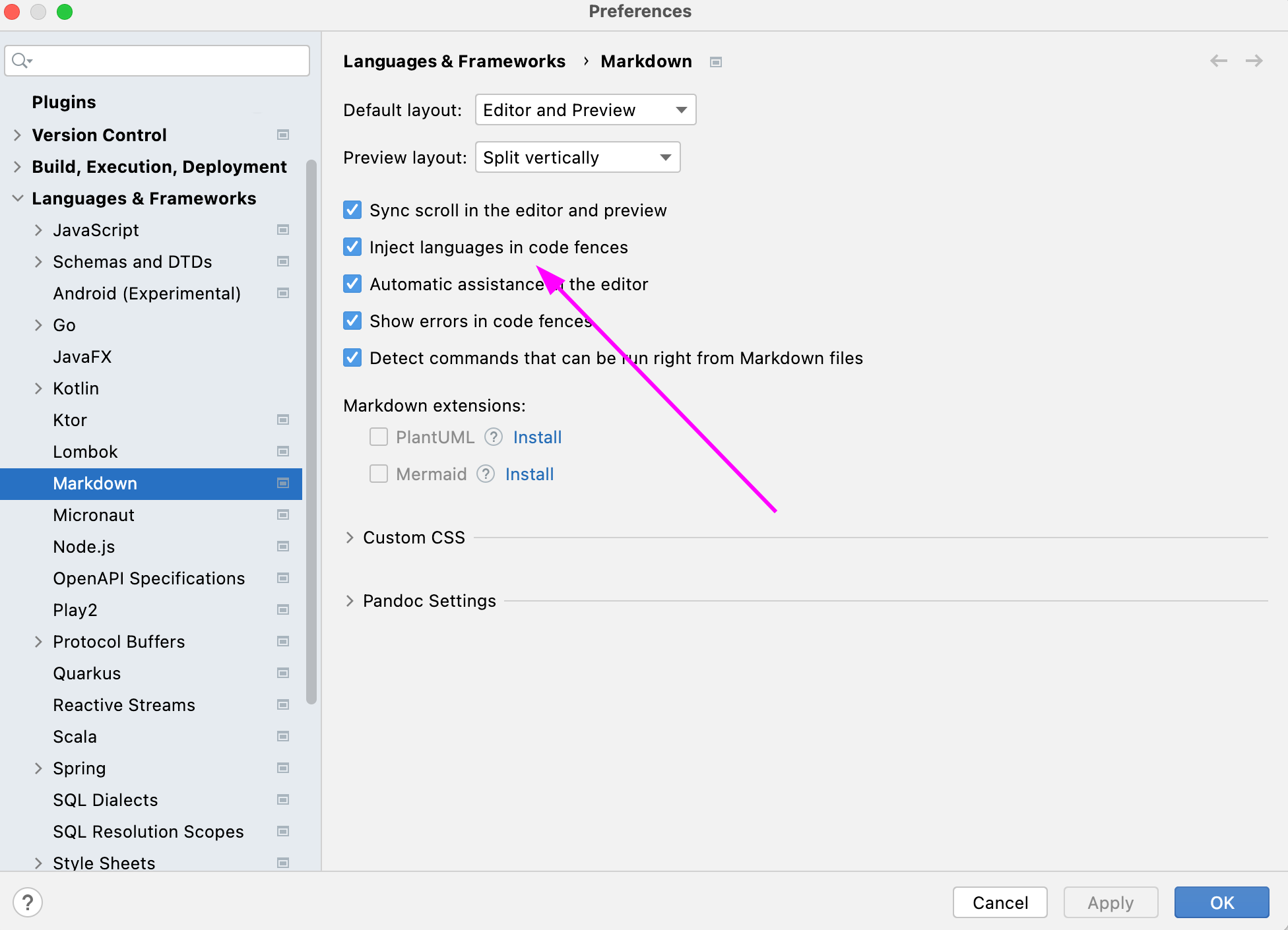This screenshot has height=930, width=1288.
Task: Confirm preferences with the OK button
Action: coord(1221,902)
